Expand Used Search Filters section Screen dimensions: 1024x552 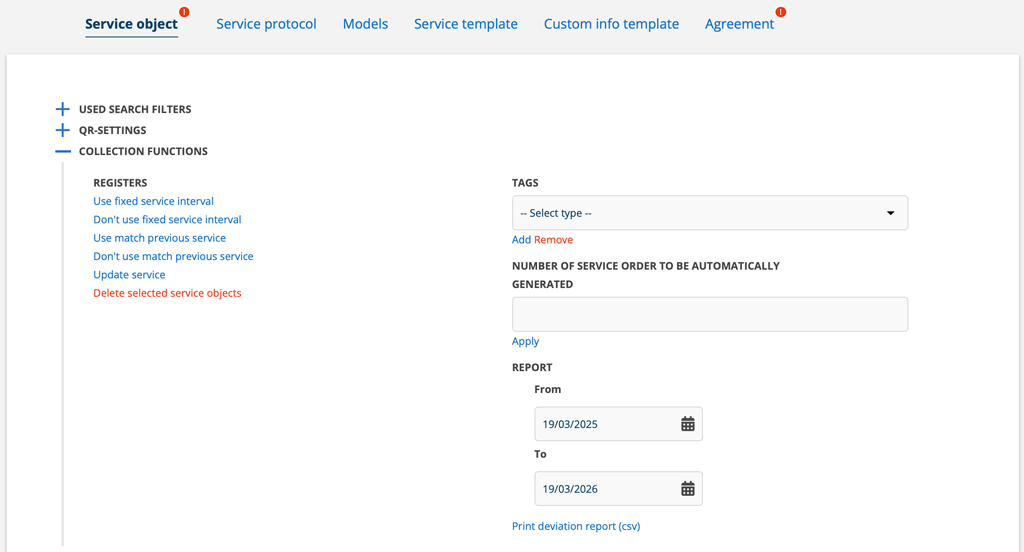click(63, 109)
